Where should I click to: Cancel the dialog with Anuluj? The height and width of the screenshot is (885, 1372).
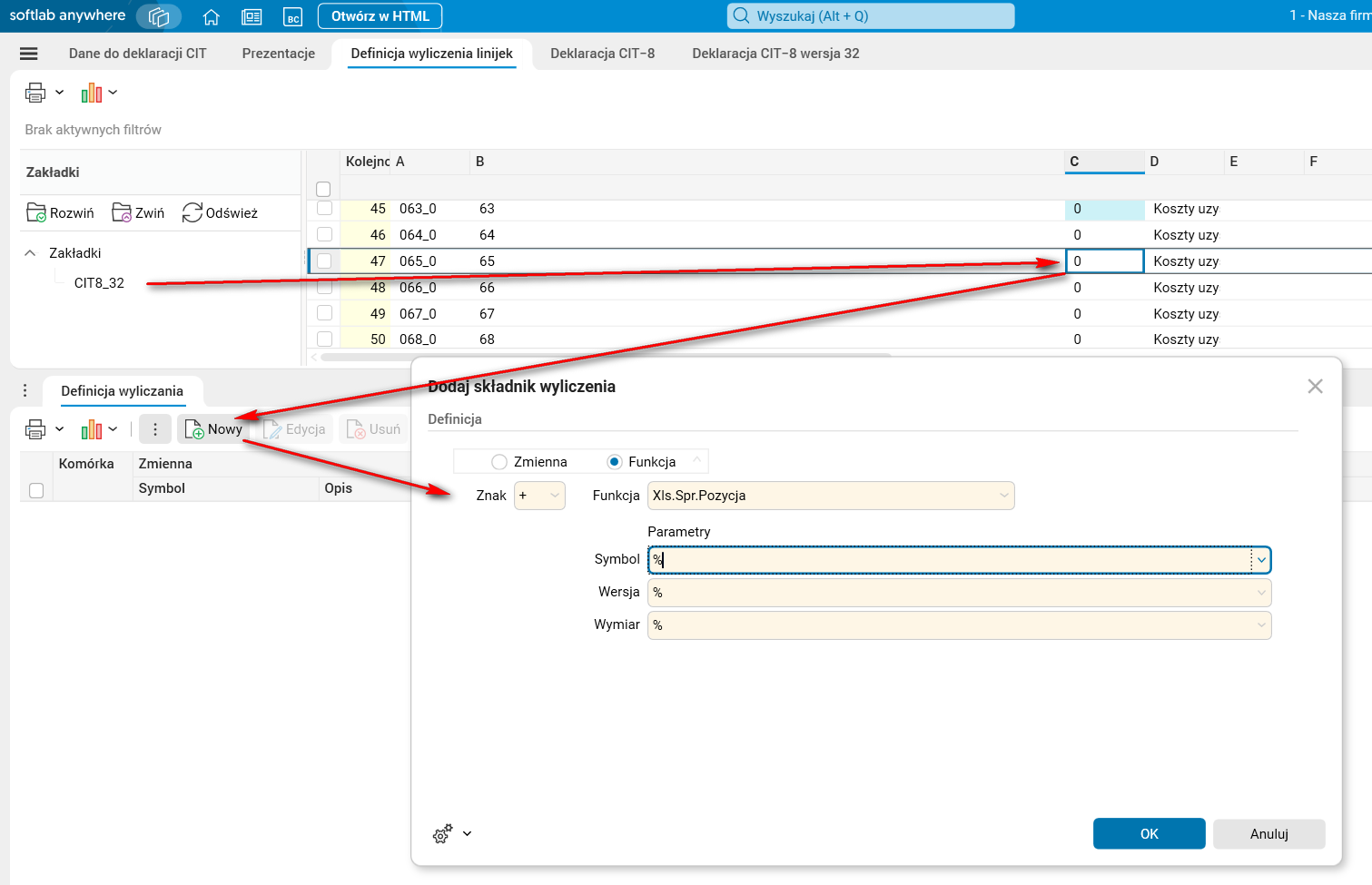tap(1269, 834)
